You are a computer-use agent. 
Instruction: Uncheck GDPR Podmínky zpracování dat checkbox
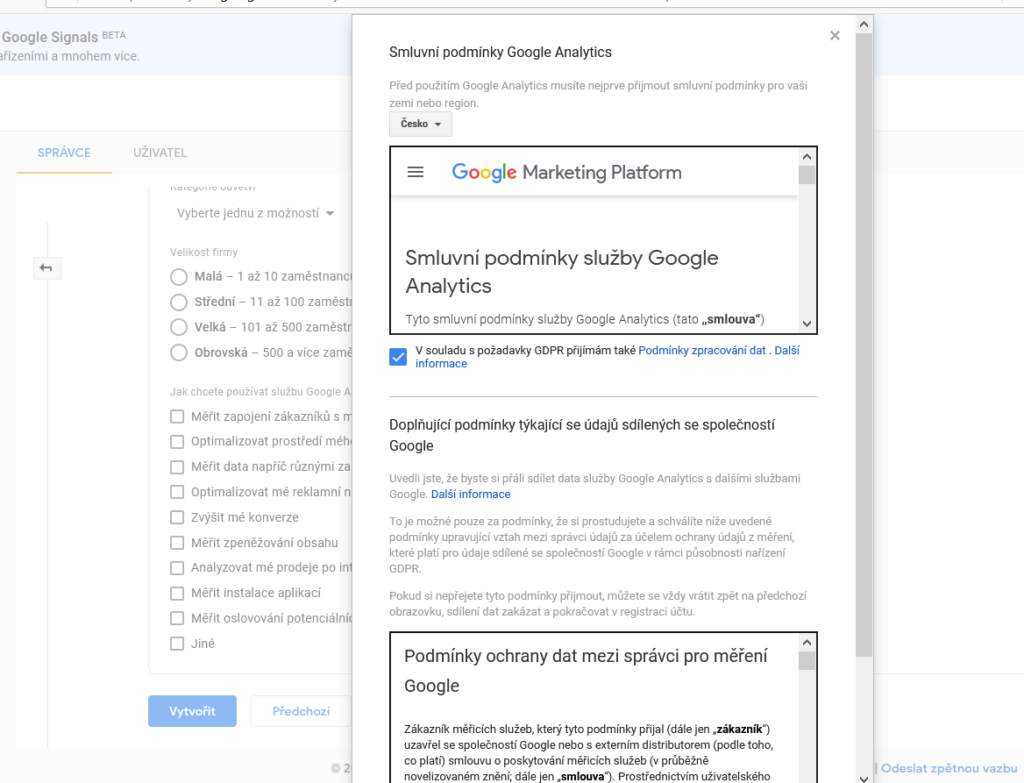click(398, 357)
